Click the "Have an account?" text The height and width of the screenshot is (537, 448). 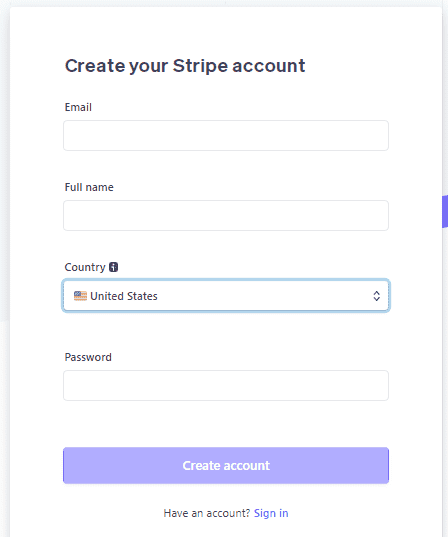[207, 513]
